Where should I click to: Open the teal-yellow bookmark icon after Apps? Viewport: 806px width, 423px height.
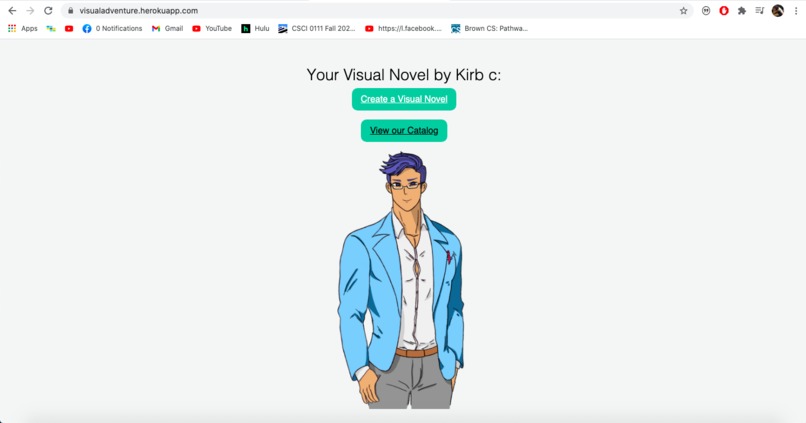51,29
